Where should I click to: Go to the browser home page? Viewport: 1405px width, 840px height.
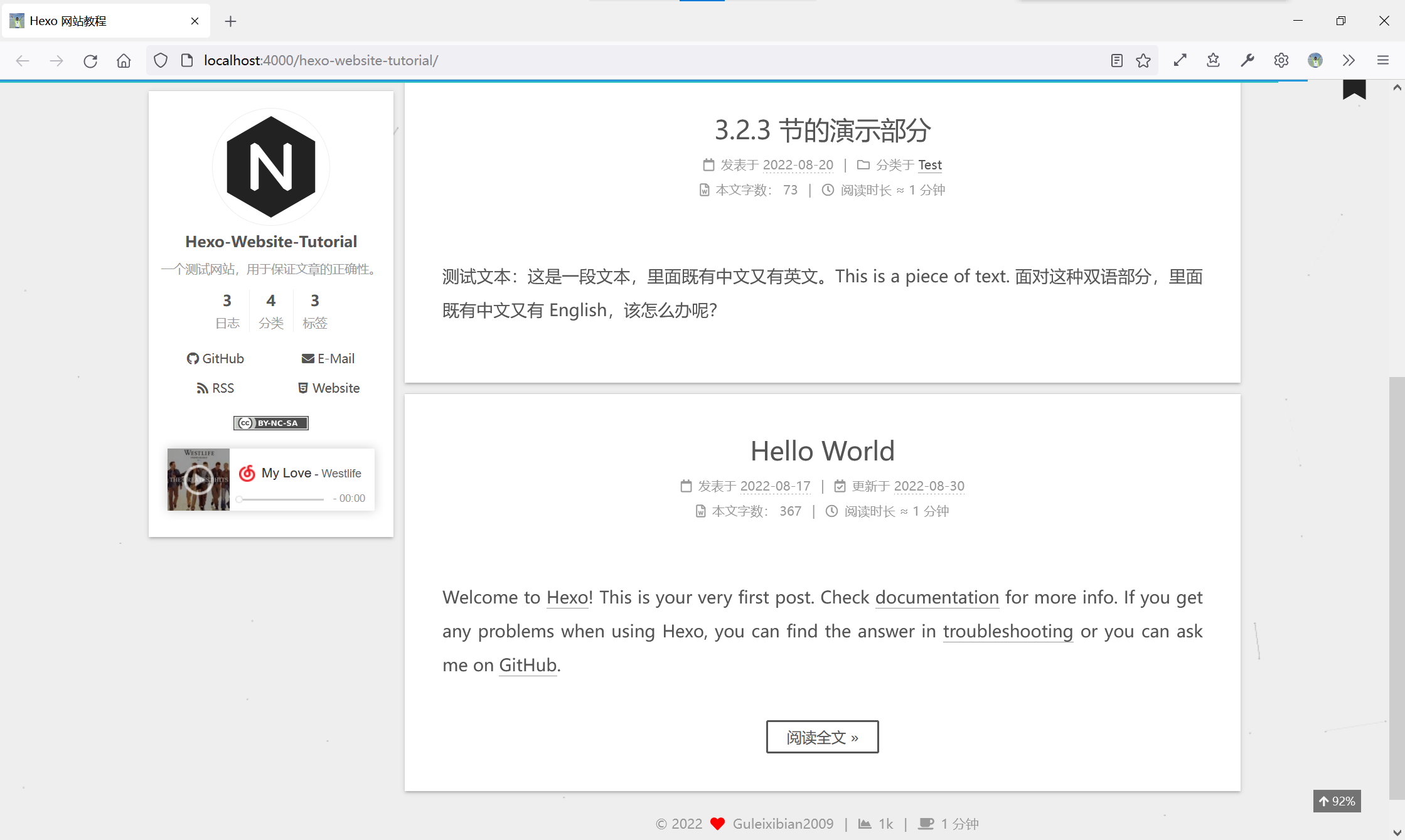click(124, 60)
